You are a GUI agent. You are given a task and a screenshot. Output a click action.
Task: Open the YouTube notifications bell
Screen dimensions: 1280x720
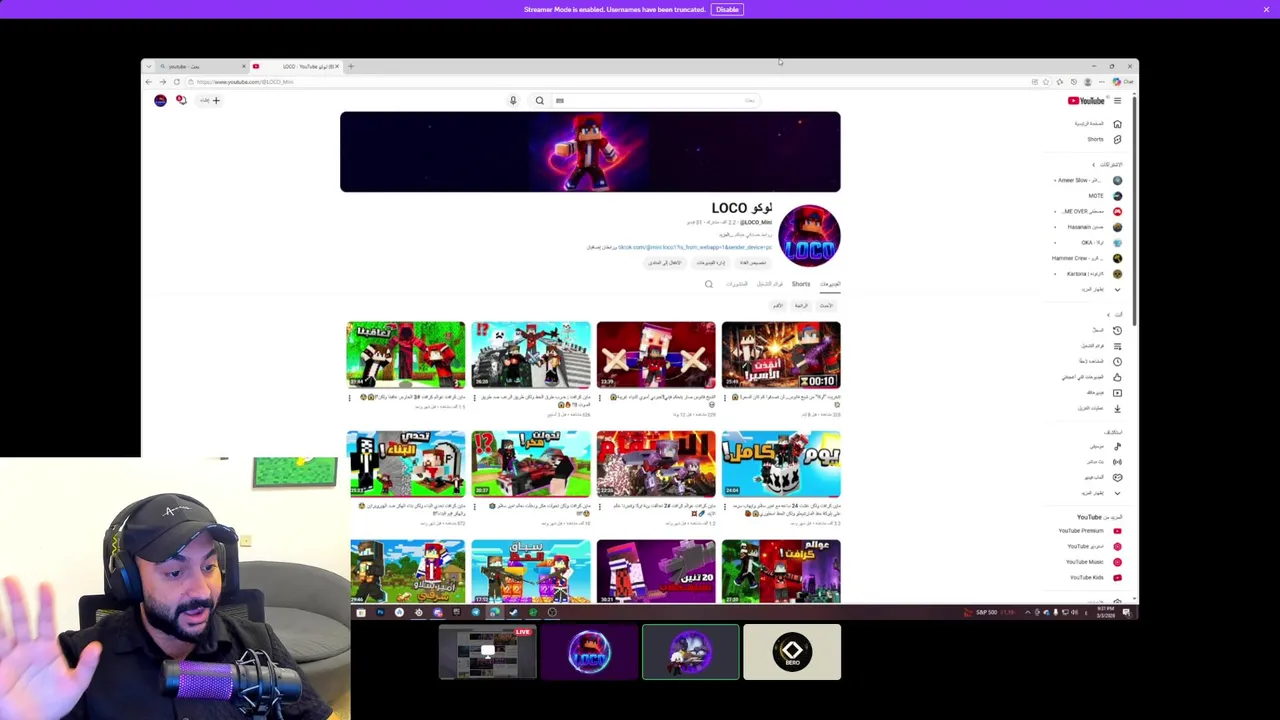click(x=181, y=100)
